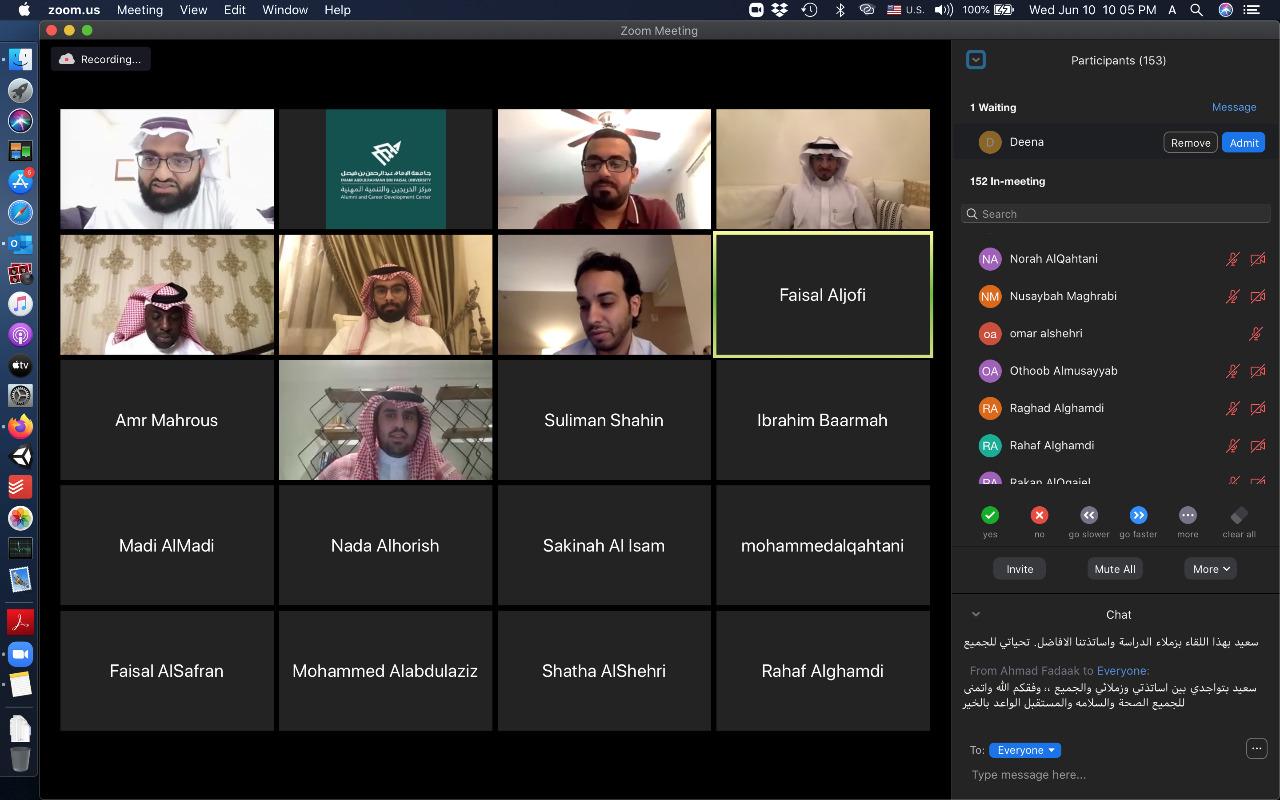Open the 'Everyone' chat recipient dropdown
1280x800 pixels.
coord(1025,750)
